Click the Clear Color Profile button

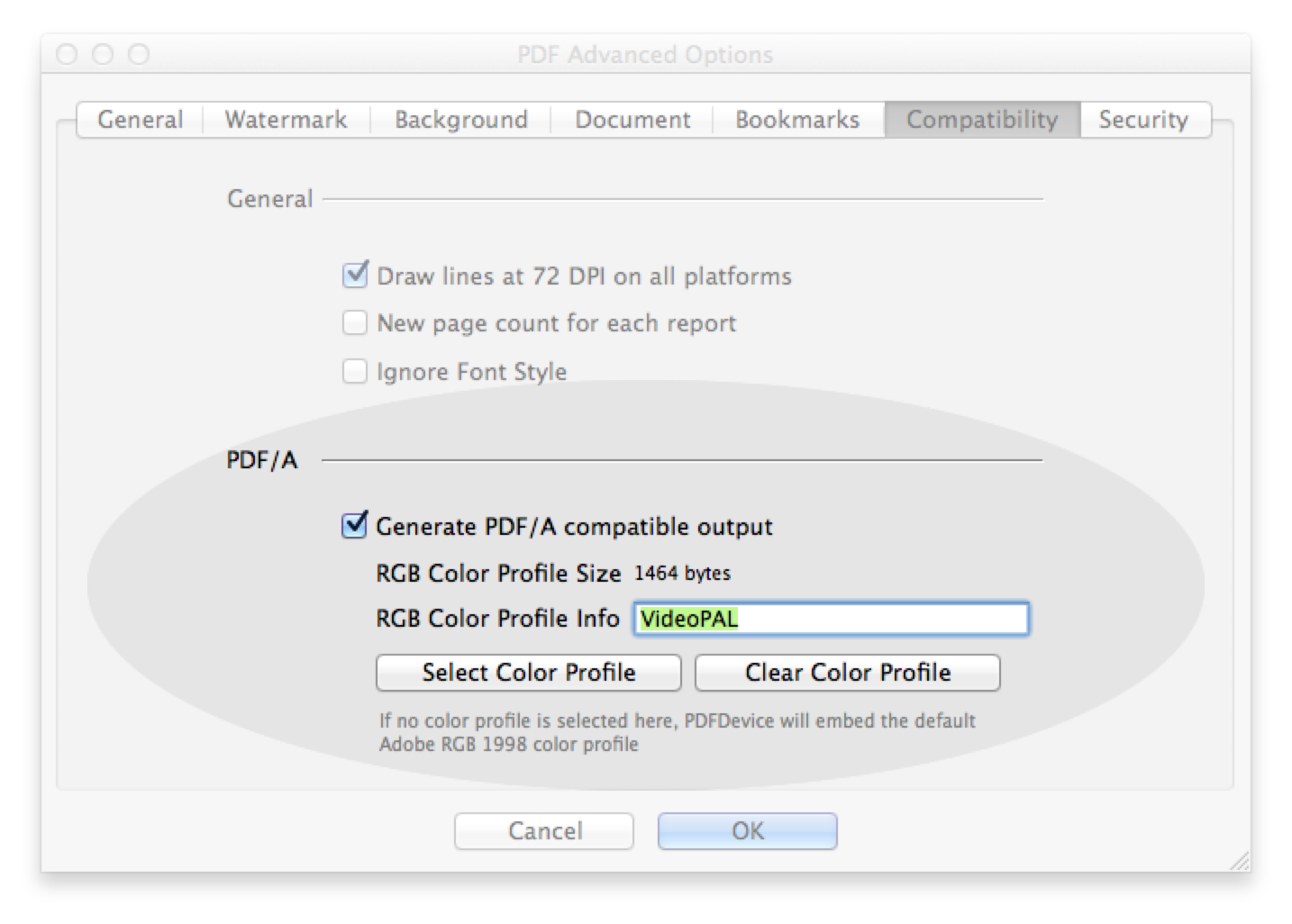[x=848, y=673]
